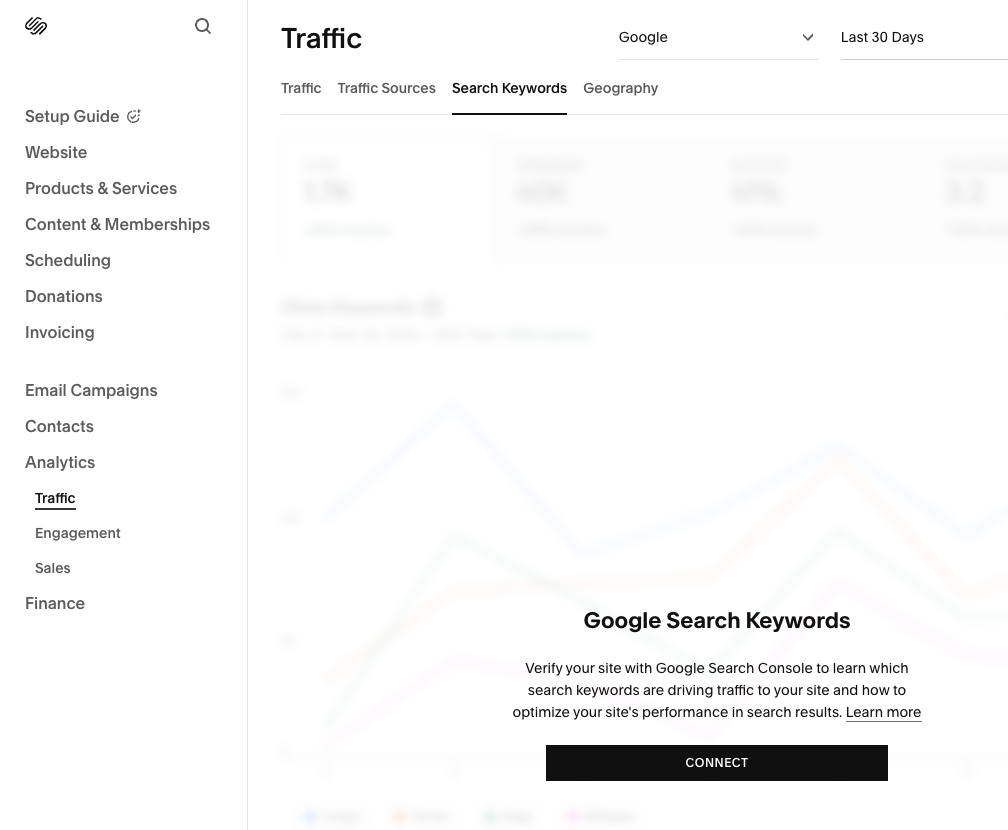The height and width of the screenshot is (830, 1008).
Task: Go to Contacts
Action: pyautogui.click(x=59, y=426)
